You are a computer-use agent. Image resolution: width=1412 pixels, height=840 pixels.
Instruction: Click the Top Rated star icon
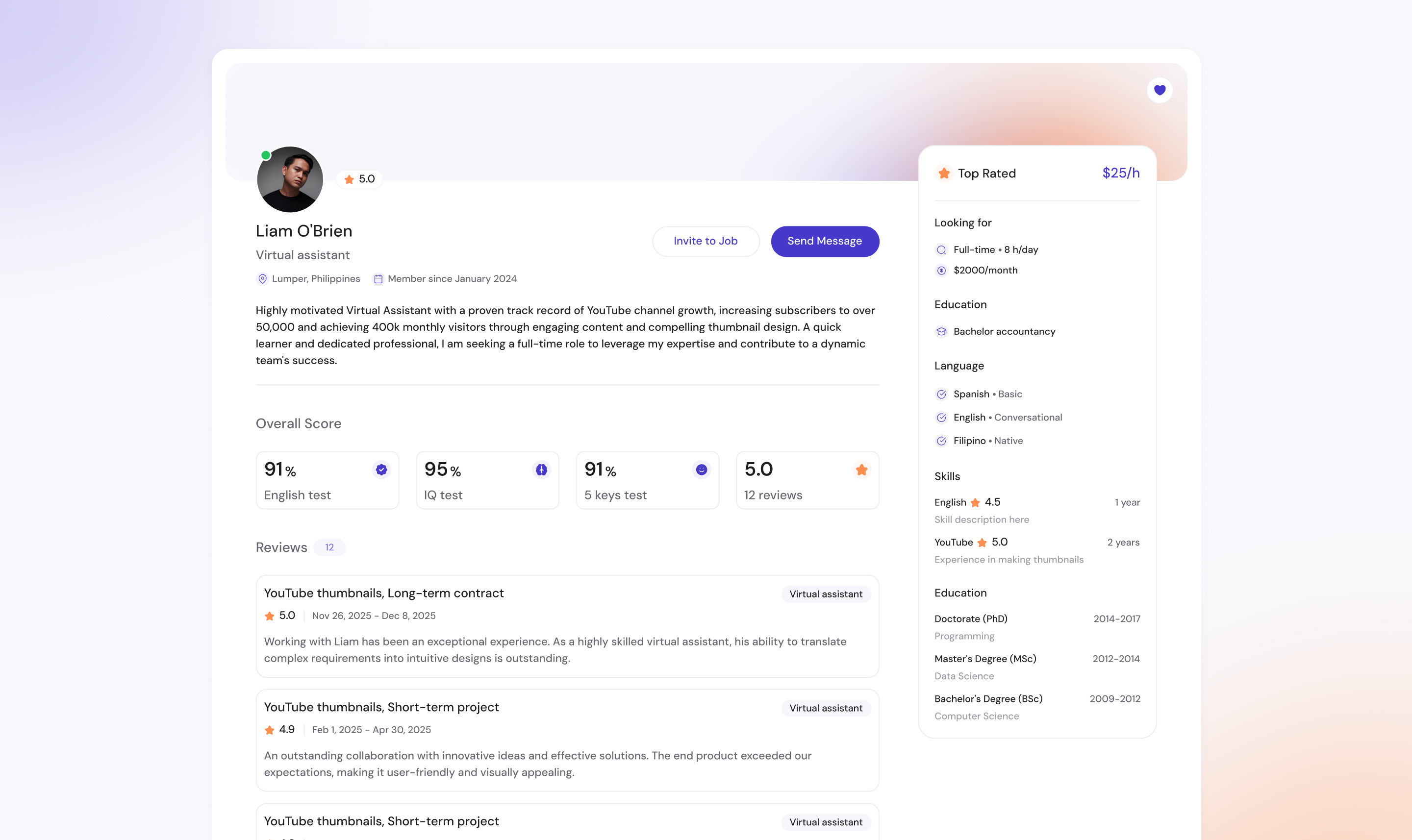point(944,173)
